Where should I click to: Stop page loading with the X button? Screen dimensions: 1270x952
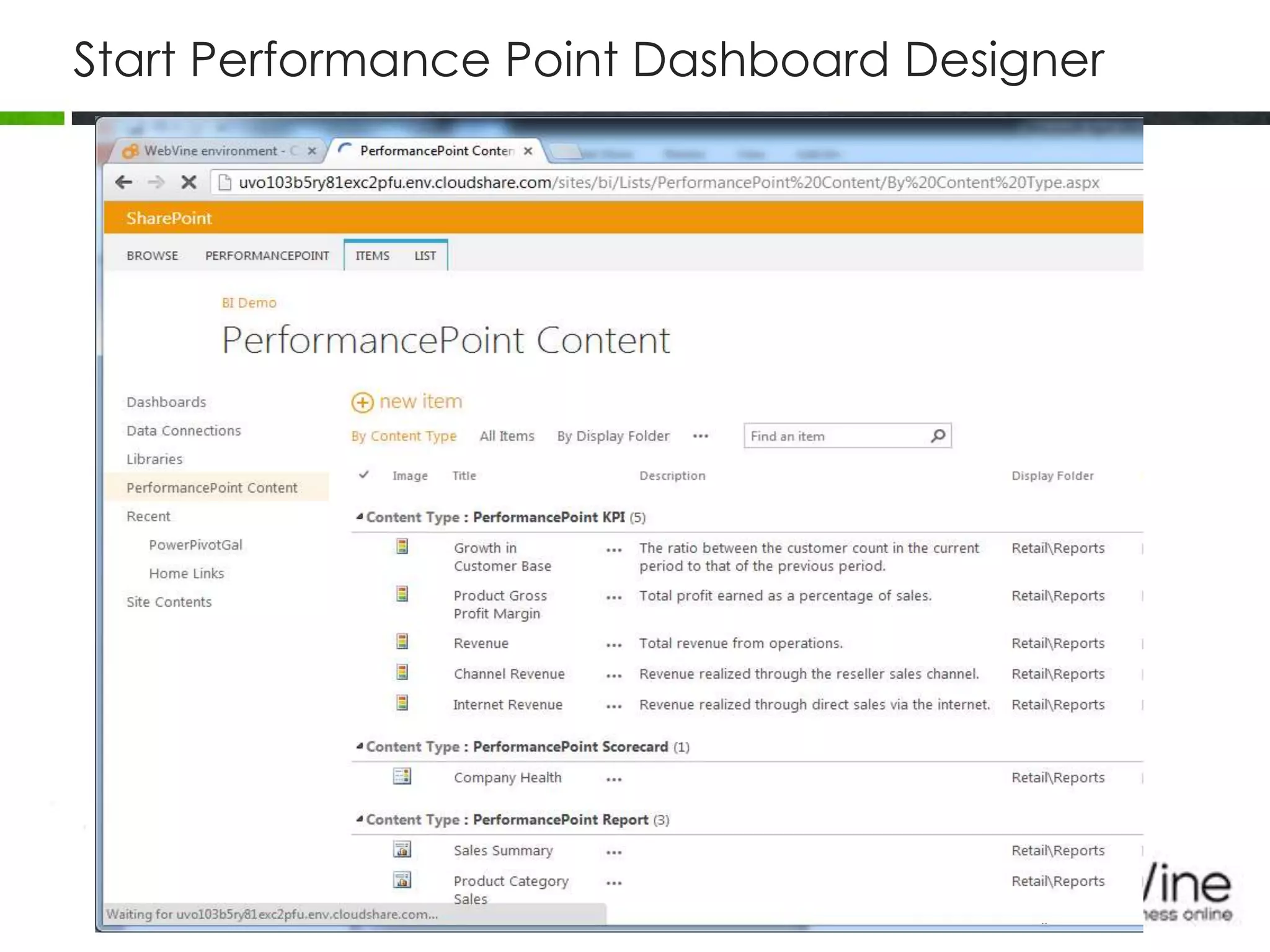point(189,182)
